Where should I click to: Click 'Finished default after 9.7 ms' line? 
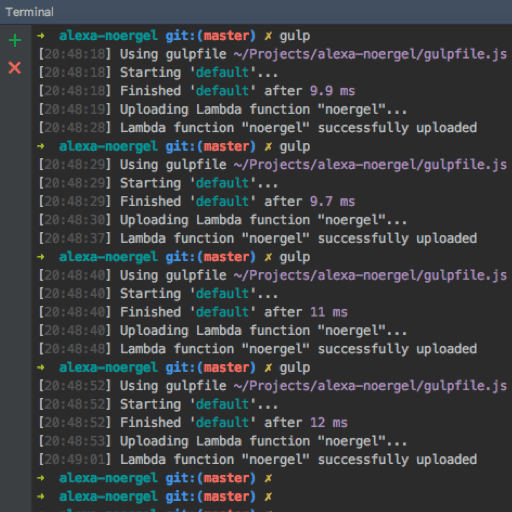(x=197, y=201)
